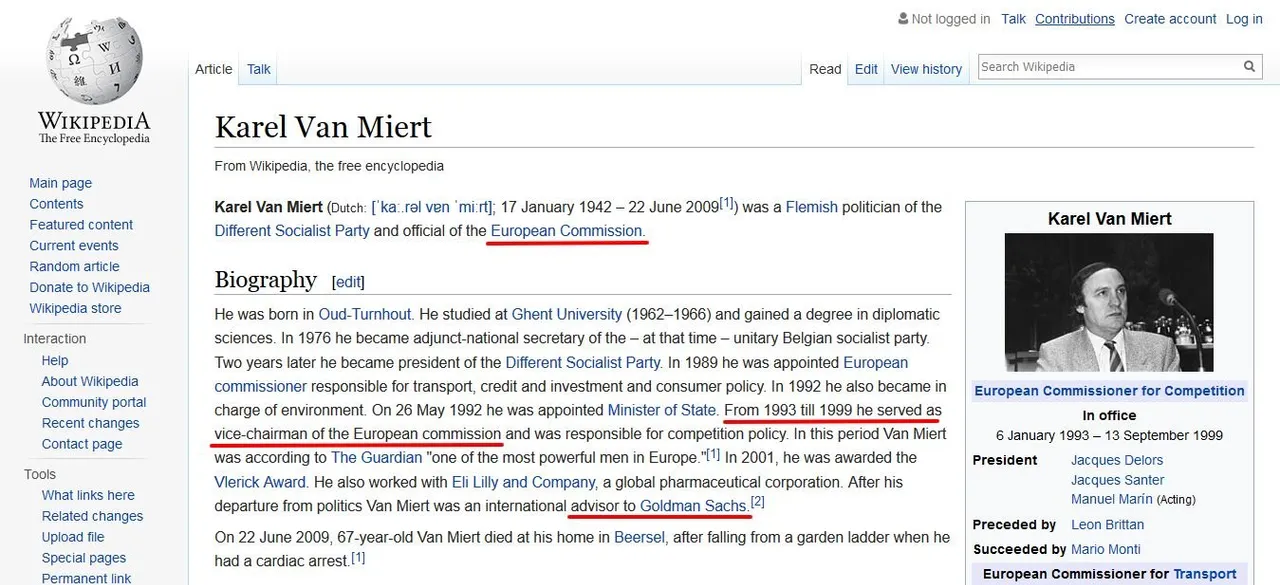The height and width of the screenshot is (585, 1280).
Task: Open the Jacques Delors link
Action: pos(1117,460)
